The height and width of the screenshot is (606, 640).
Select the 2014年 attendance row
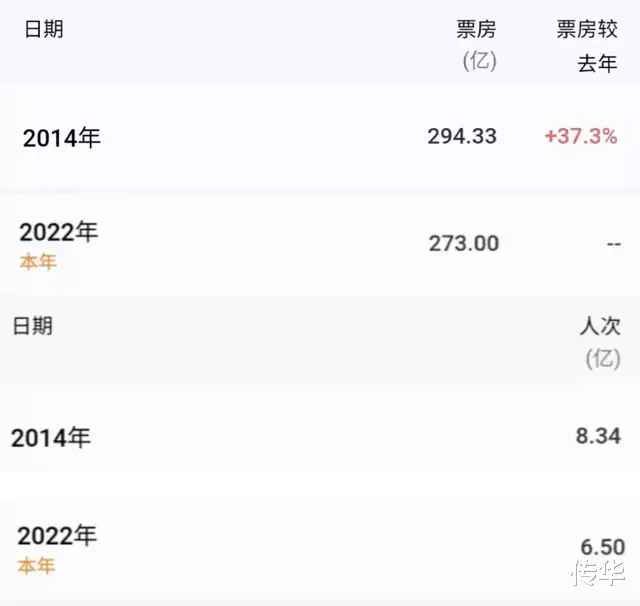pyautogui.click(x=320, y=437)
